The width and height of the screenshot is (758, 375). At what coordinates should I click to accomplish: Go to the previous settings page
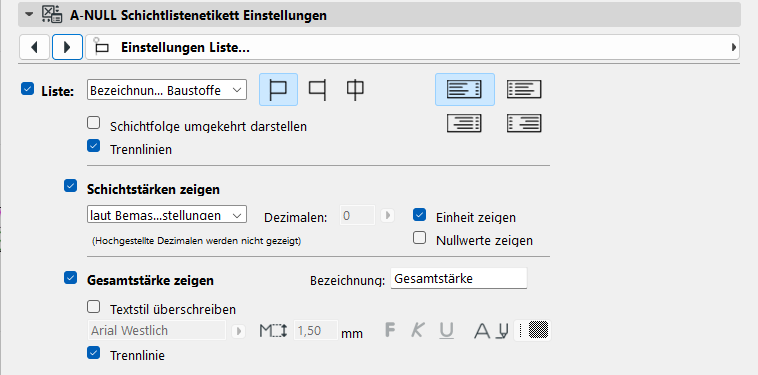(x=34, y=47)
